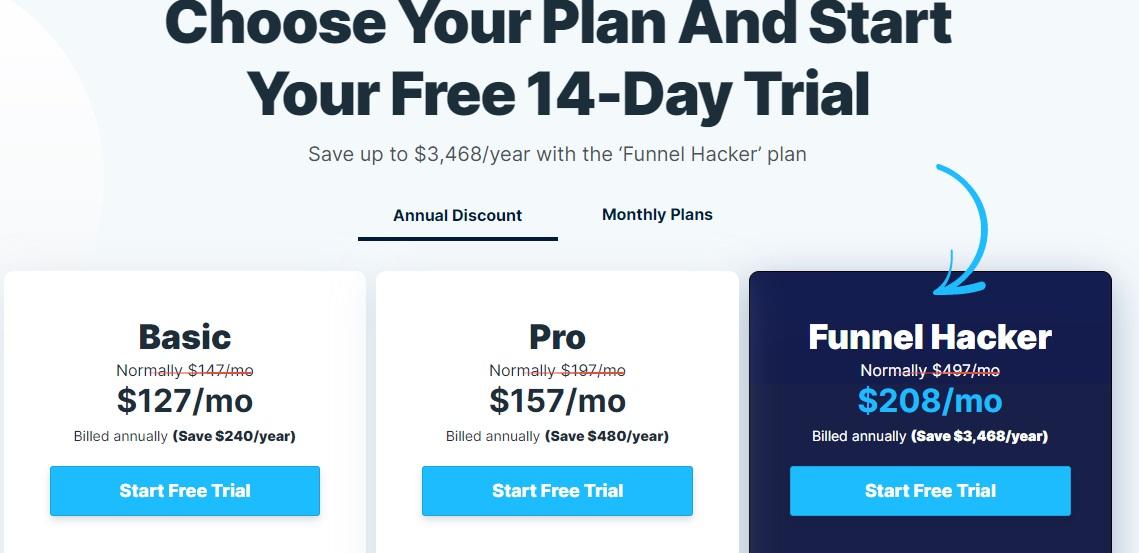Click the $127/mo price
This screenshot has height=553, width=1139.
click(x=185, y=401)
